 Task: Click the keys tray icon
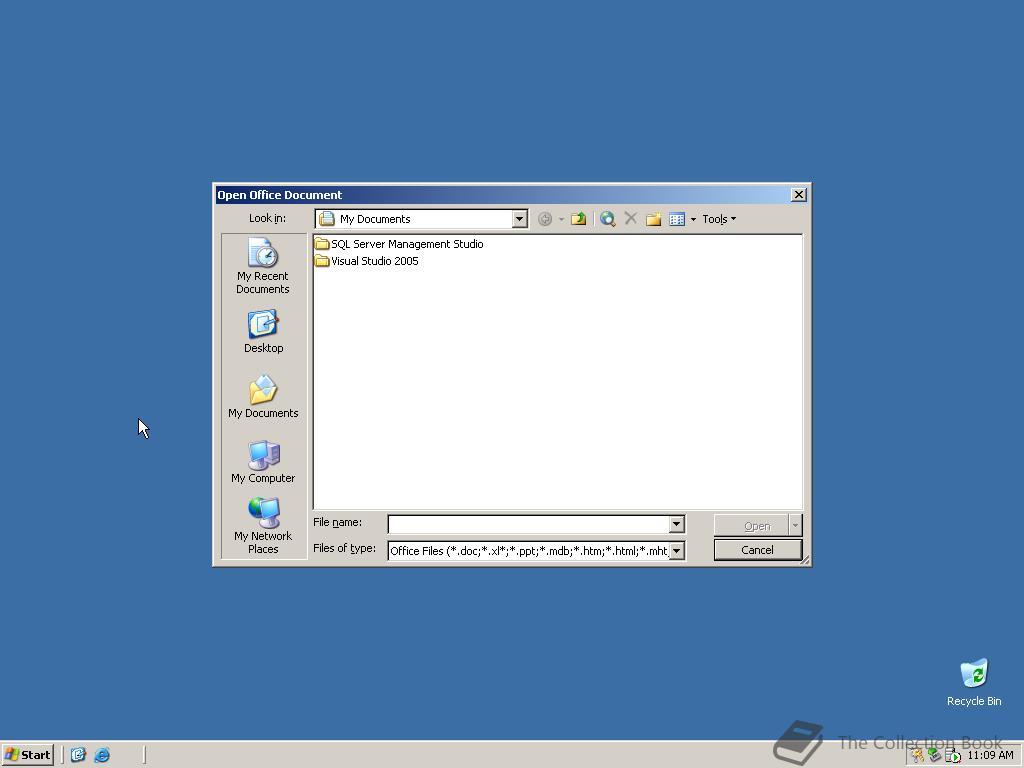pyautogui.click(x=918, y=756)
